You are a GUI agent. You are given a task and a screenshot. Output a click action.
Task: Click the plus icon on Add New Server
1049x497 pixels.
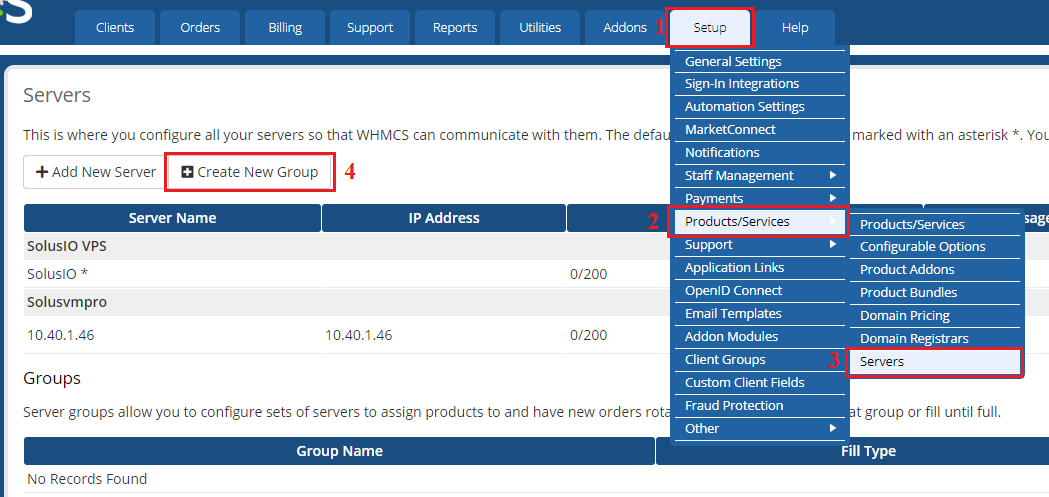coord(42,172)
